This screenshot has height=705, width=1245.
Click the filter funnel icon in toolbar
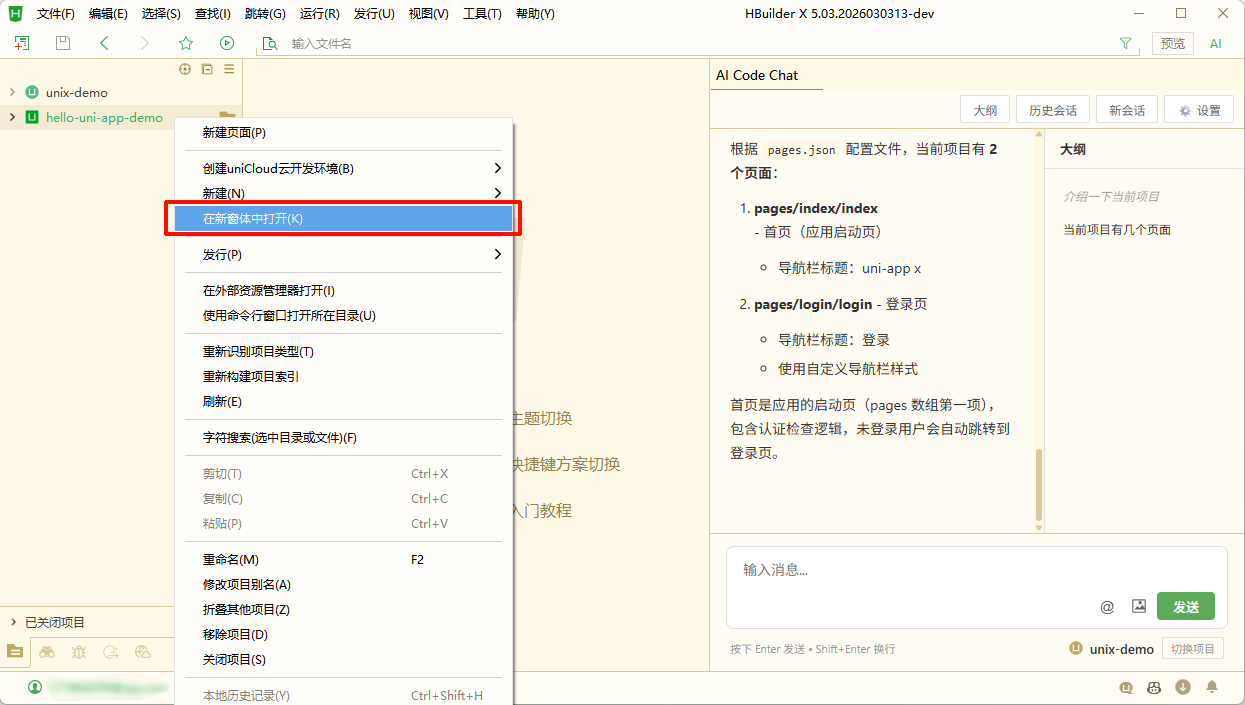point(1126,43)
